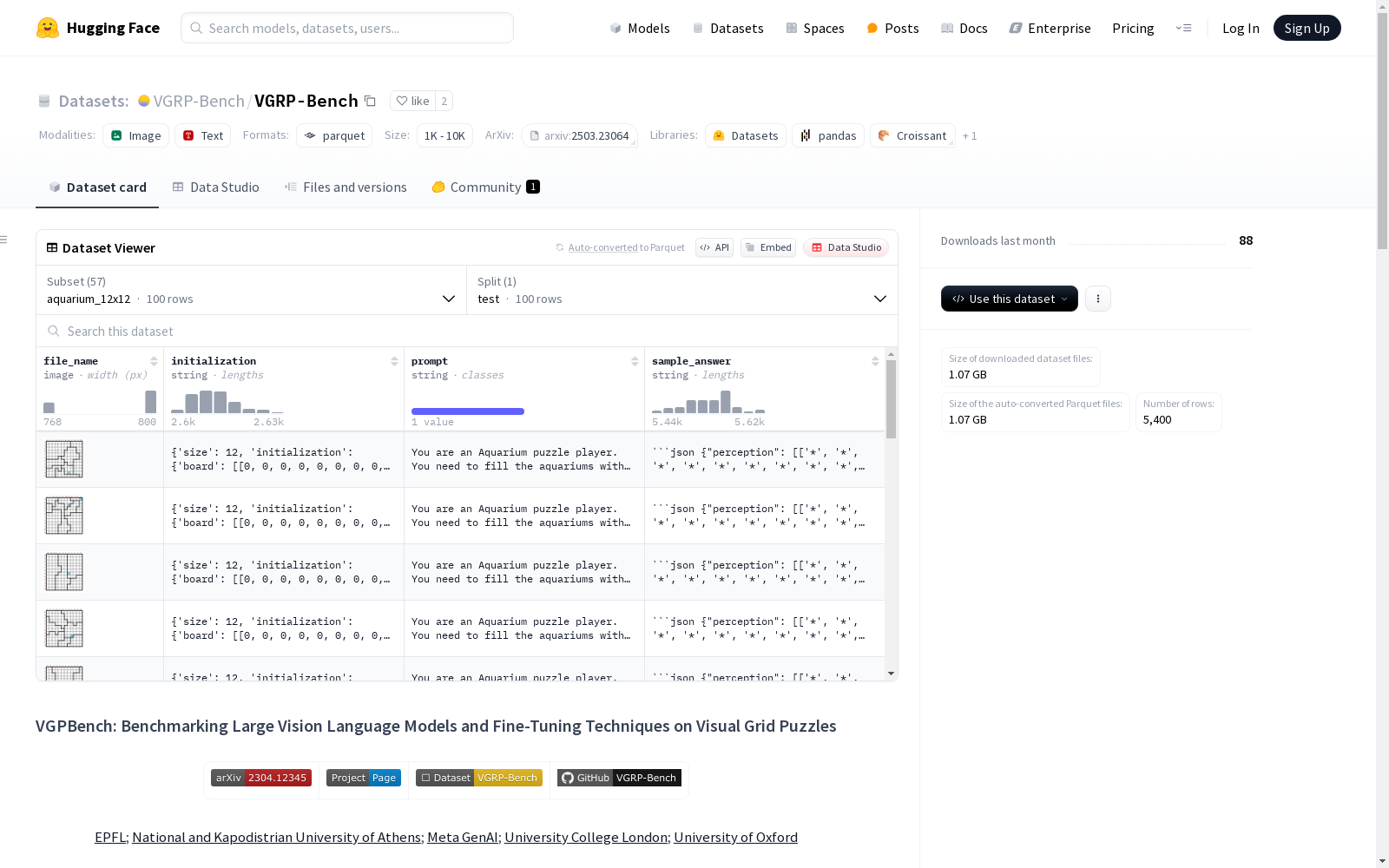
Task: Click the dataset table vertical scrollbar
Action: (891, 399)
